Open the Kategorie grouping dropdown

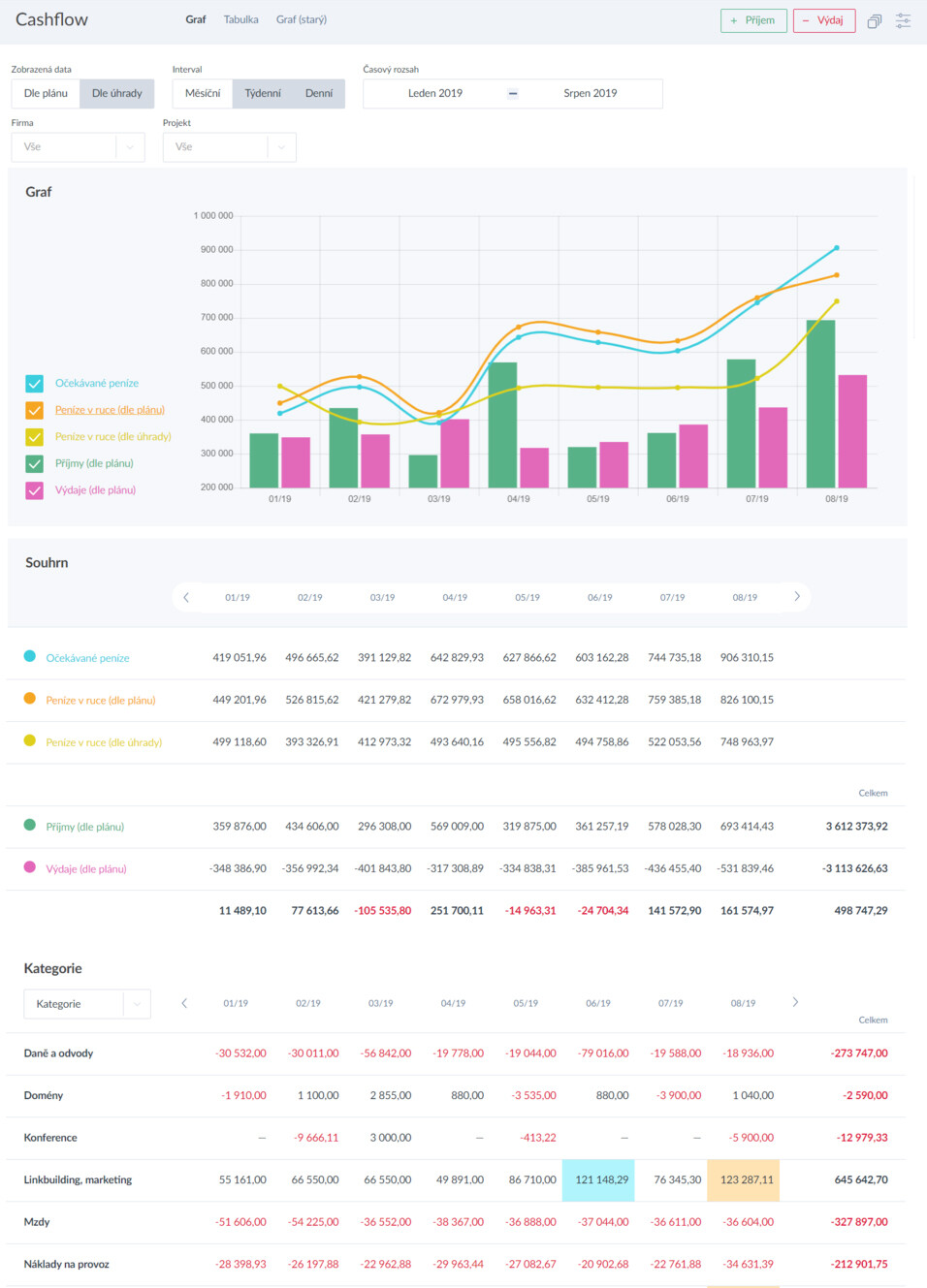click(x=87, y=1004)
